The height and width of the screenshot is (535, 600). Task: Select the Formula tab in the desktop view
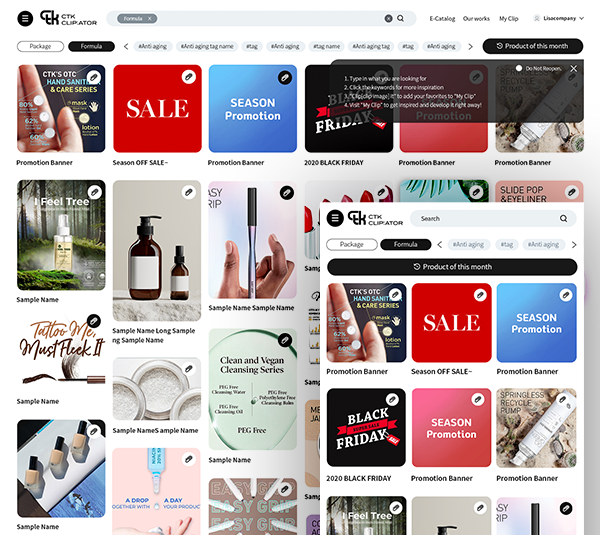(91, 46)
